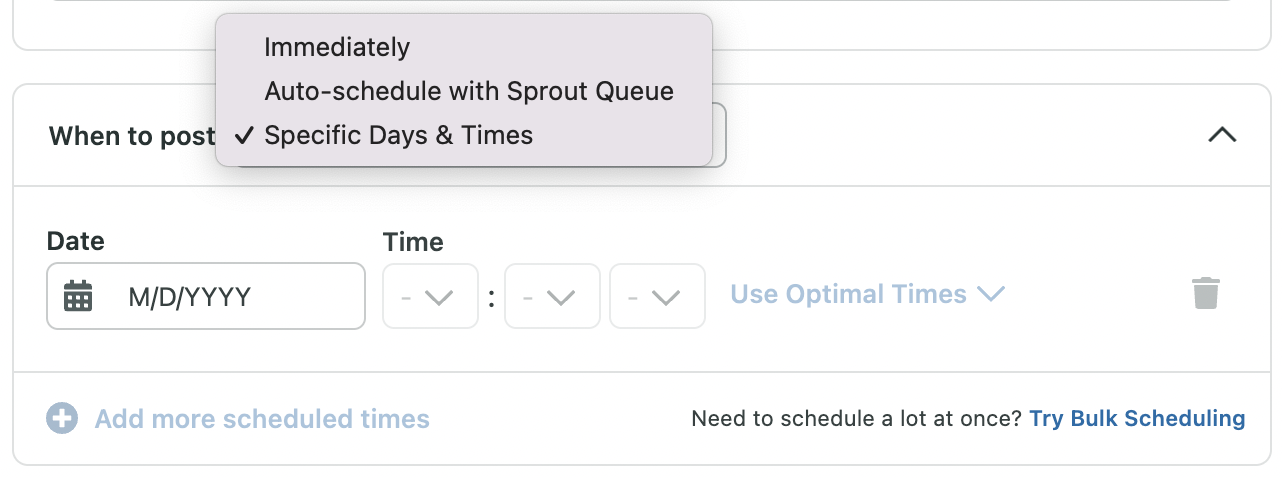1282x478 pixels.
Task: Open the hour dropdown in Time
Action: tap(430, 296)
